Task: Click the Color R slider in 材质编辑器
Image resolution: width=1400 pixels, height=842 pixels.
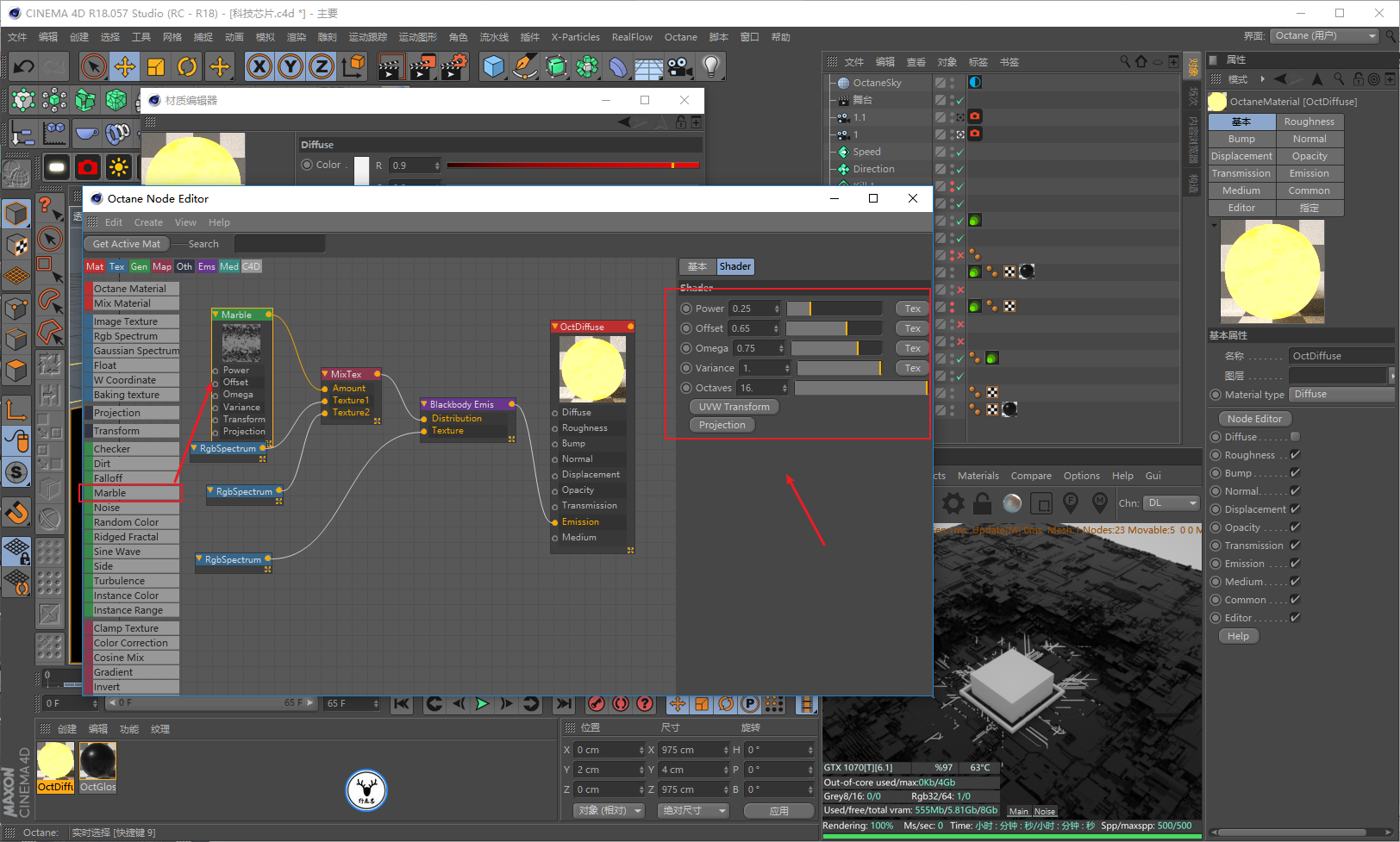Action: (x=574, y=165)
